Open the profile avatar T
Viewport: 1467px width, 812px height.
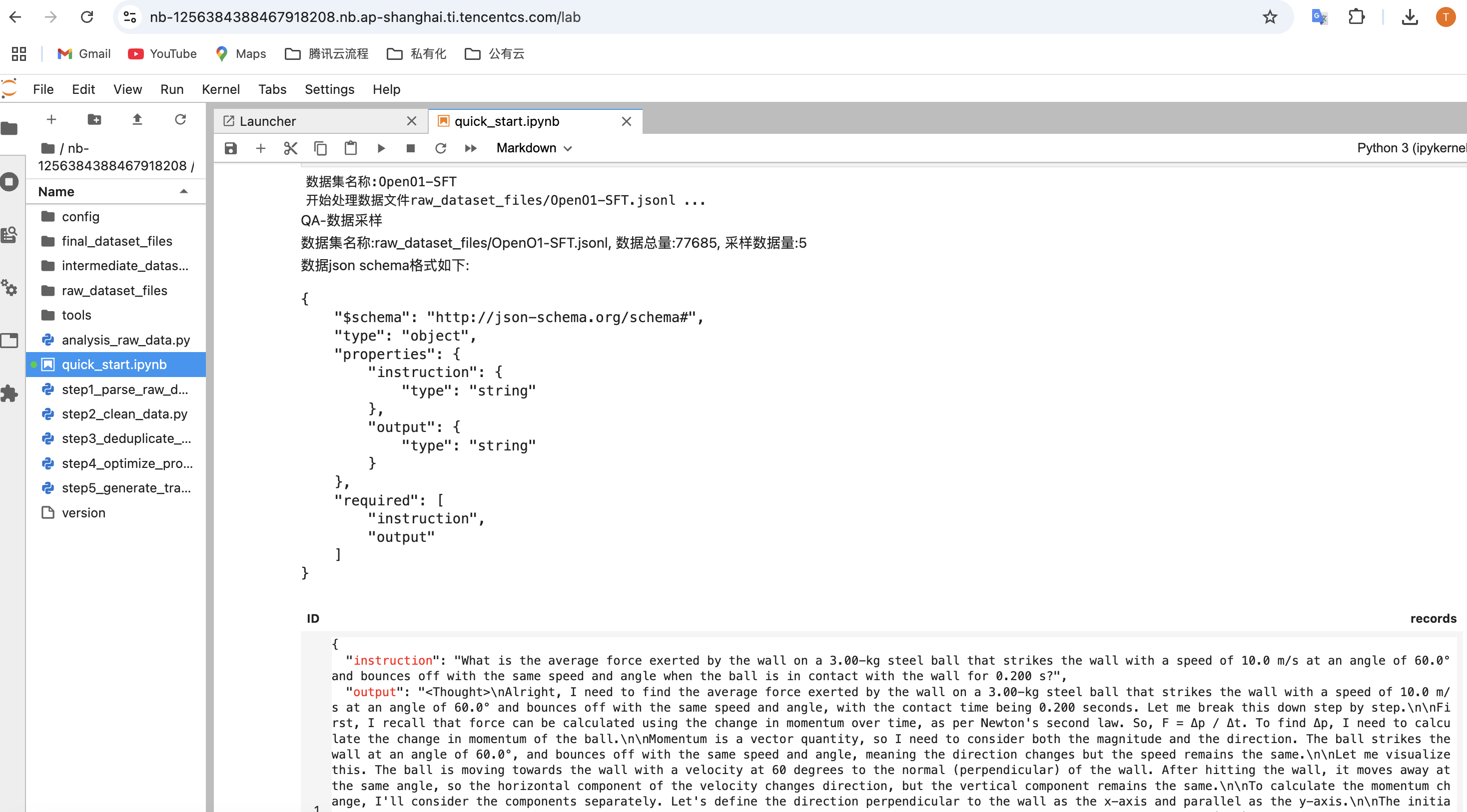(1446, 17)
